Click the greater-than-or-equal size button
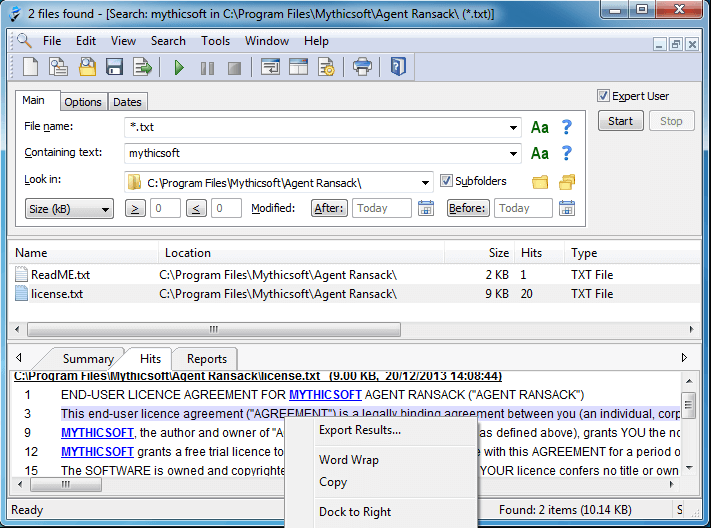Viewport: 711px width, 528px height. tap(135, 209)
